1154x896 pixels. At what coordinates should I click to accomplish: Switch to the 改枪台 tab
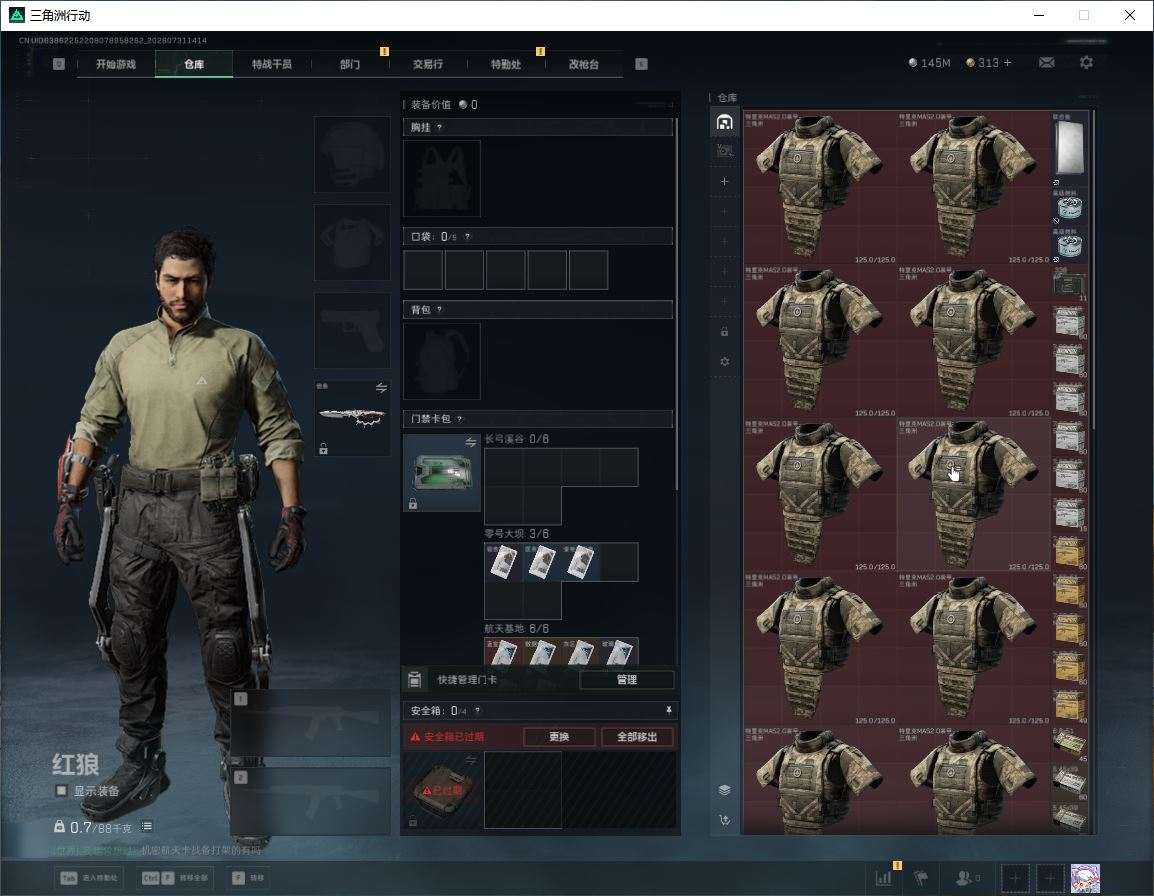coord(584,64)
